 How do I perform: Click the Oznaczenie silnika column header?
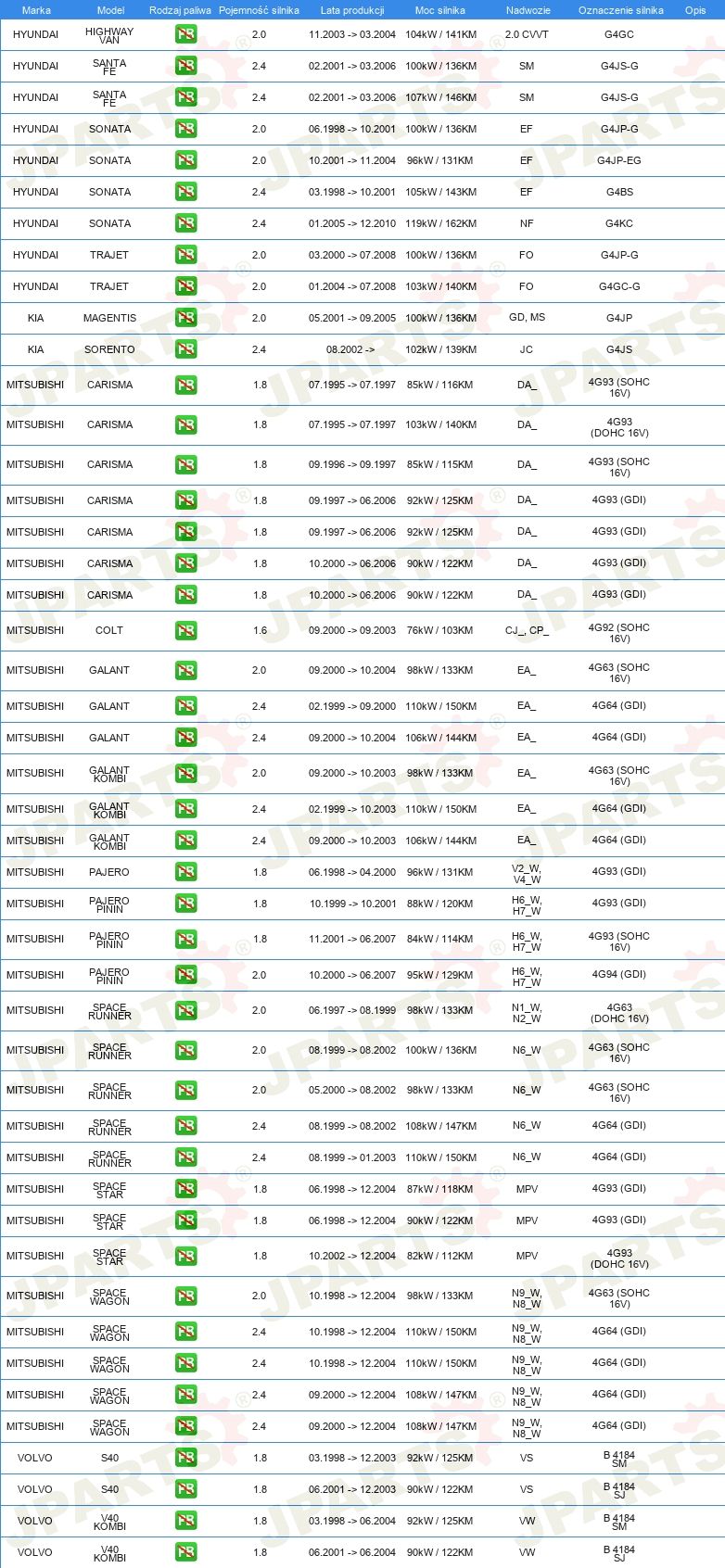[x=620, y=10]
